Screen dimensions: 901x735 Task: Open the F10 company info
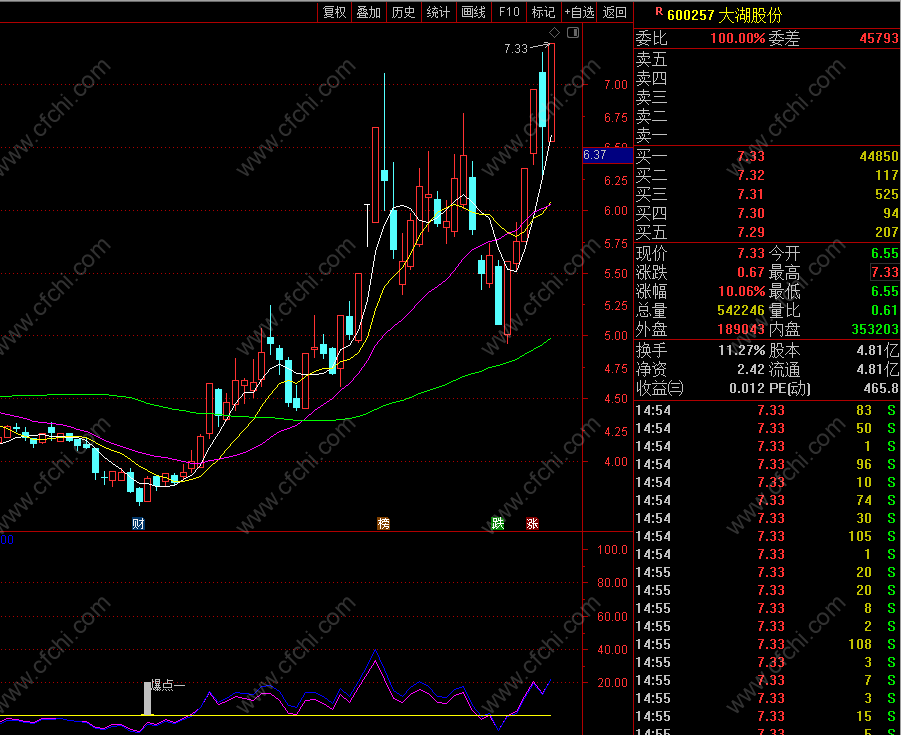pyautogui.click(x=509, y=12)
